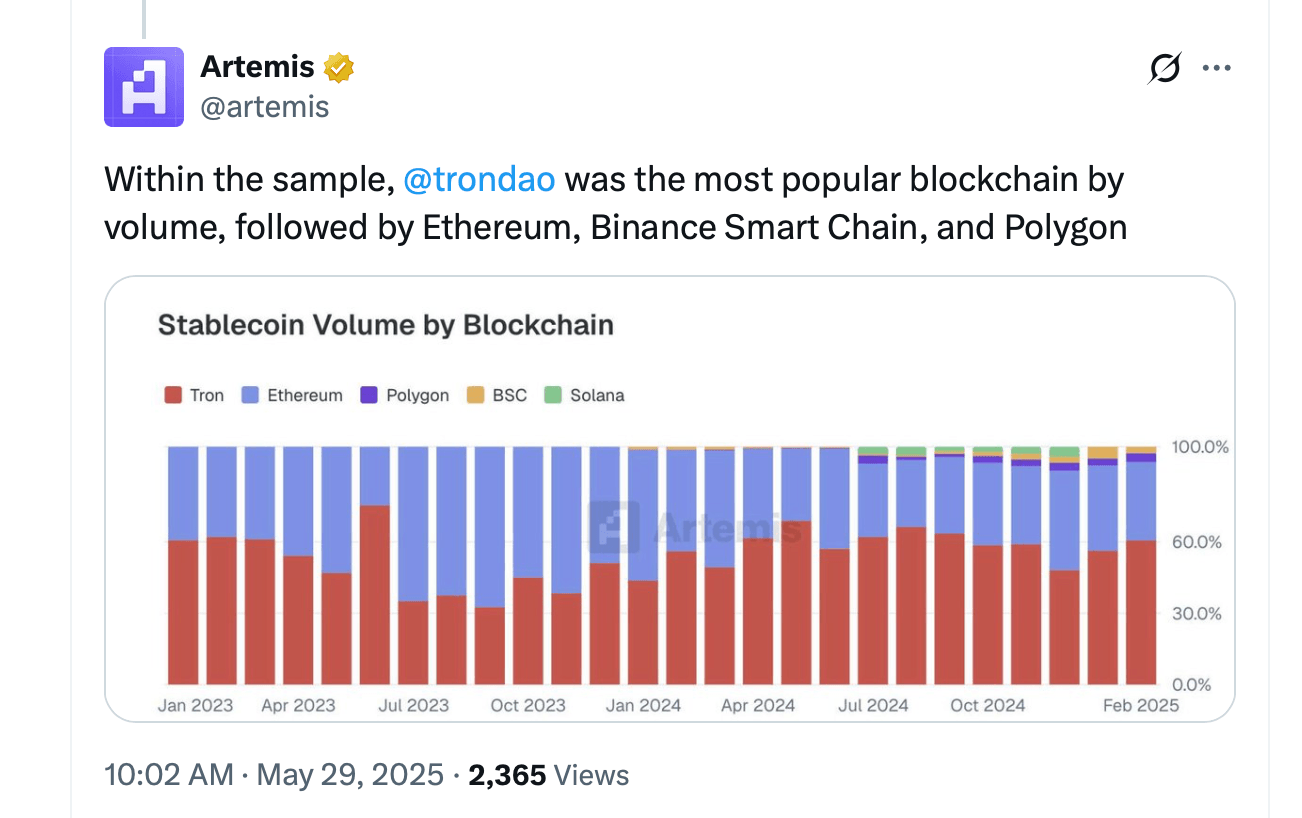Click the Jan 2023 axis label
Viewport: 1302px width, 818px height.
click(195, 705)
